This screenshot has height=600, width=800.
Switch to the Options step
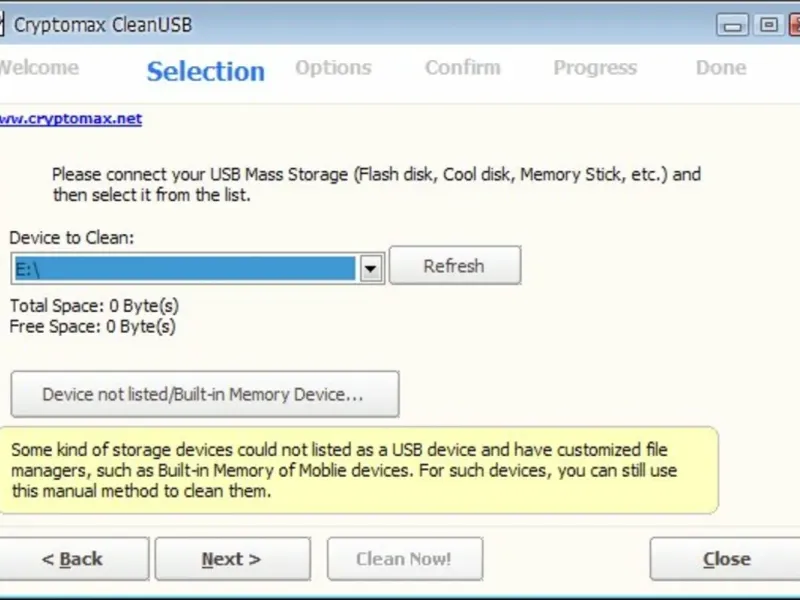pyautogui.click(x=333, y=68)
